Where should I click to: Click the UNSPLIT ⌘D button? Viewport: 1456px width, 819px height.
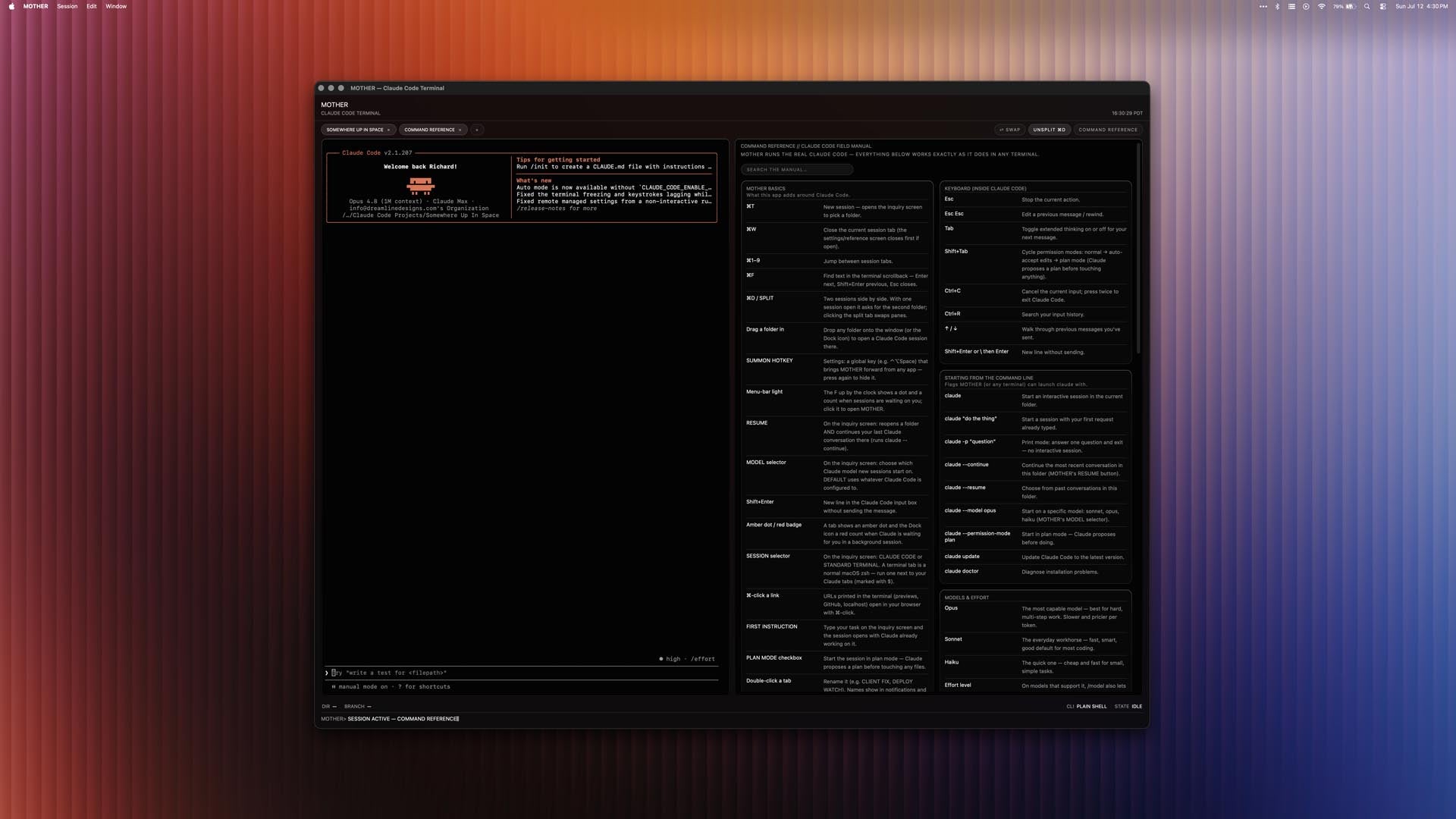click(1049, 130)
